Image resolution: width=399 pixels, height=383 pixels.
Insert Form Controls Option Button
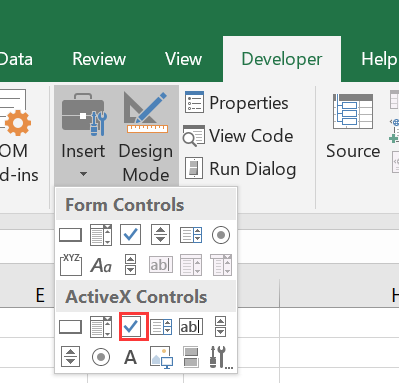221,235
